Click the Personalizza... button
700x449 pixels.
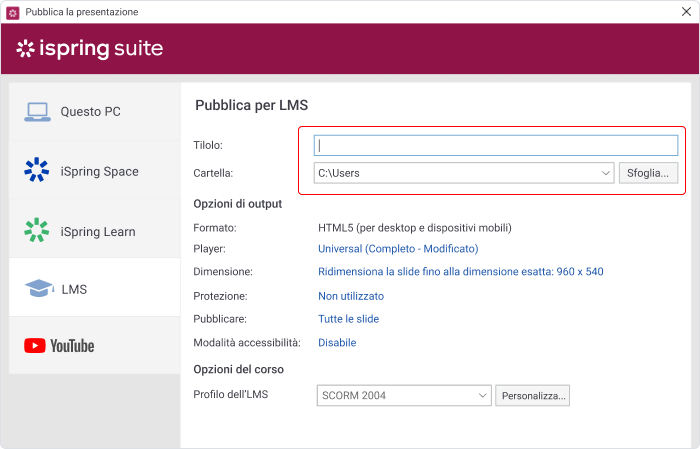(x=533, y=395)
